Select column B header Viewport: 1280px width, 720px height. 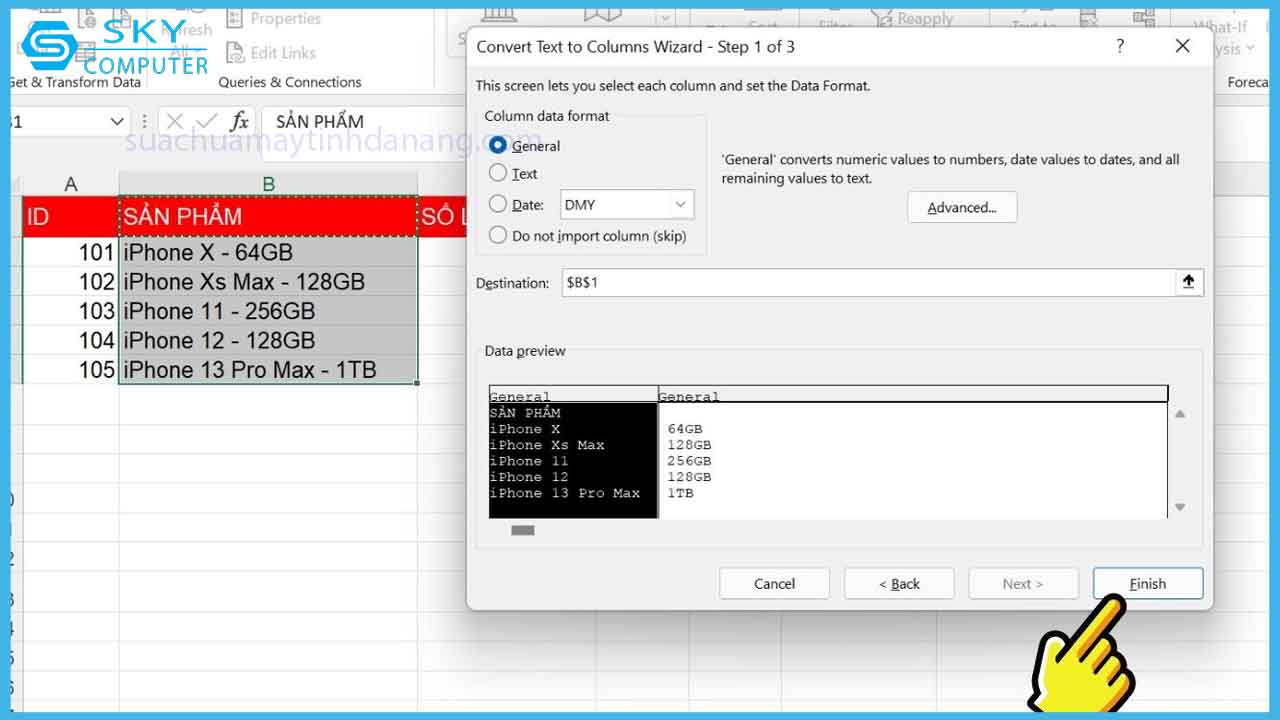point(268,184)
